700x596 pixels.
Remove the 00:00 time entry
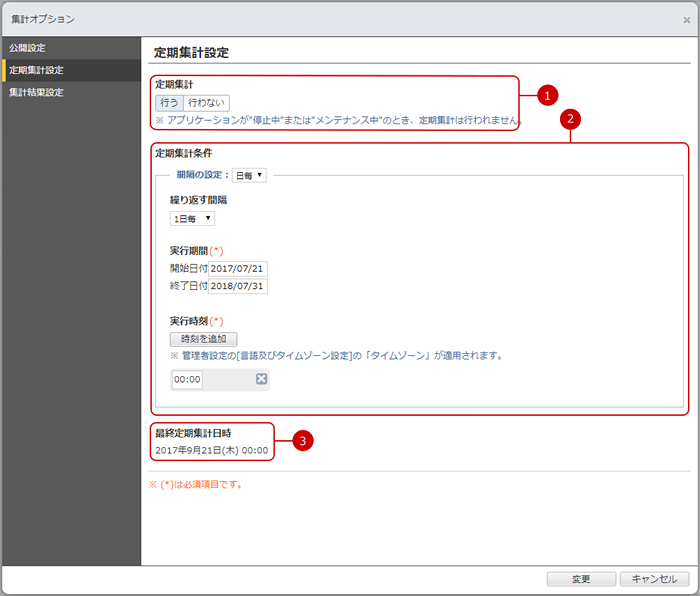(261, 379)
